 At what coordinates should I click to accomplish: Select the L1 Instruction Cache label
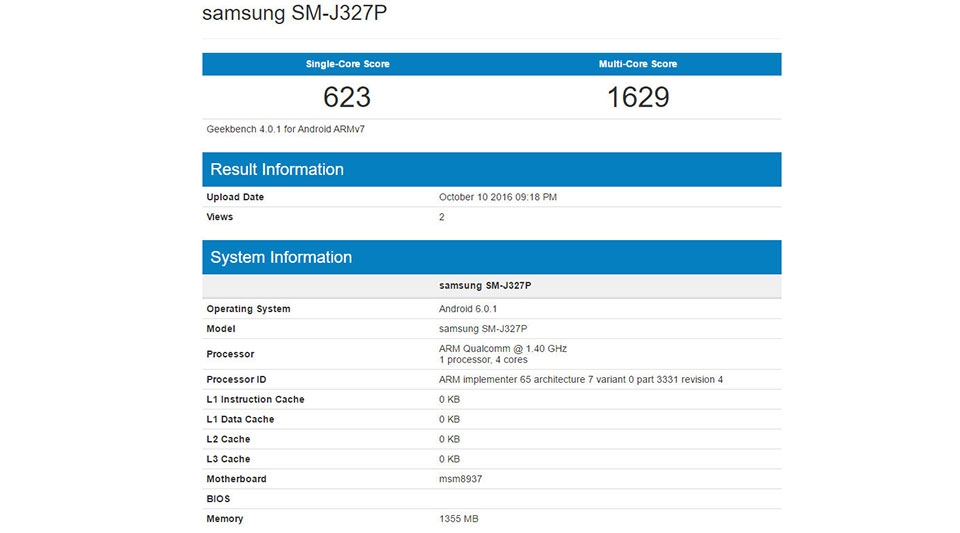coord(255,399)
